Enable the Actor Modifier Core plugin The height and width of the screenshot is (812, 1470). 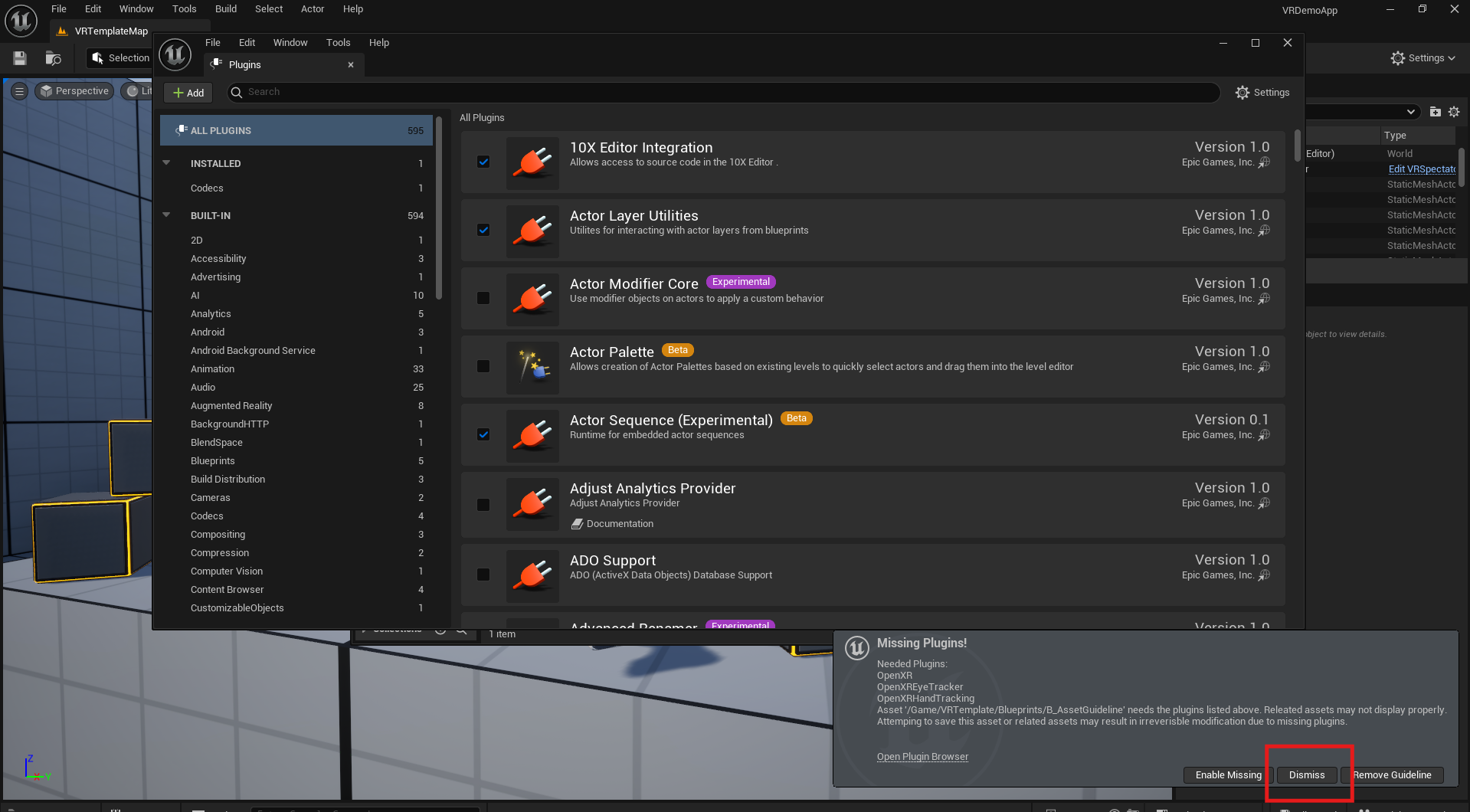click(x=483, y=298)
